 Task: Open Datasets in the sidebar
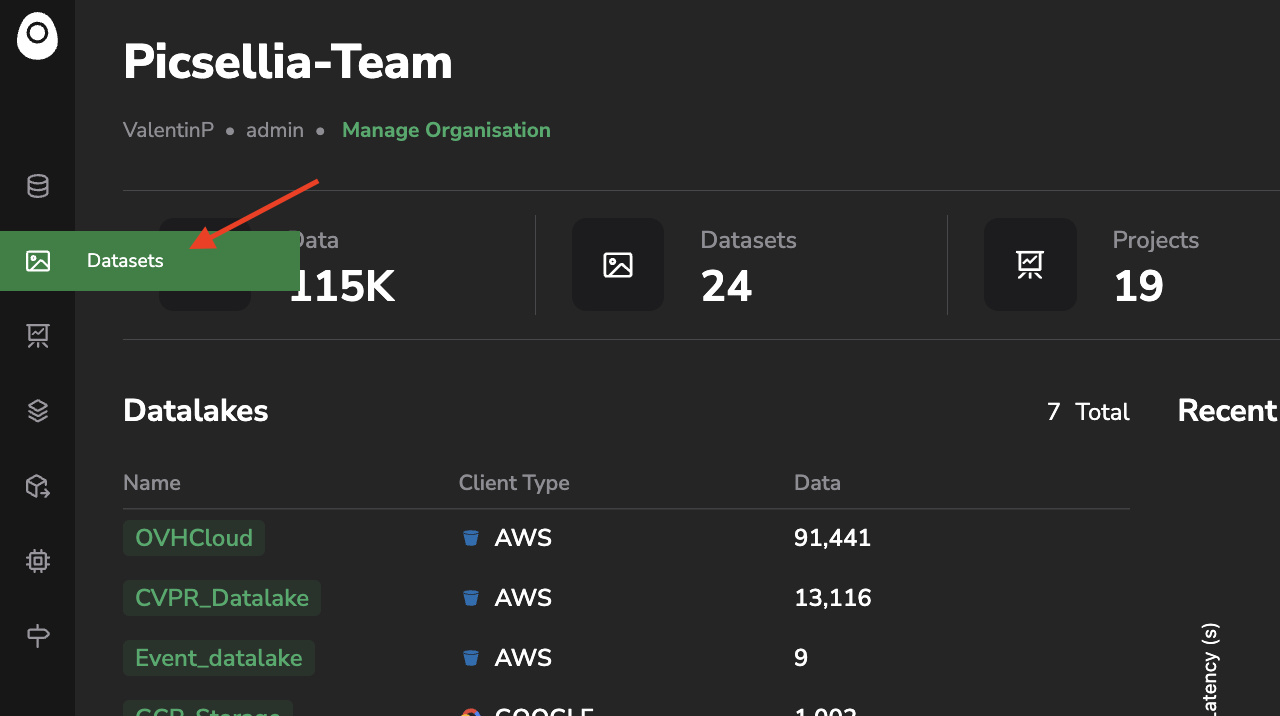[x=150, y=261]
